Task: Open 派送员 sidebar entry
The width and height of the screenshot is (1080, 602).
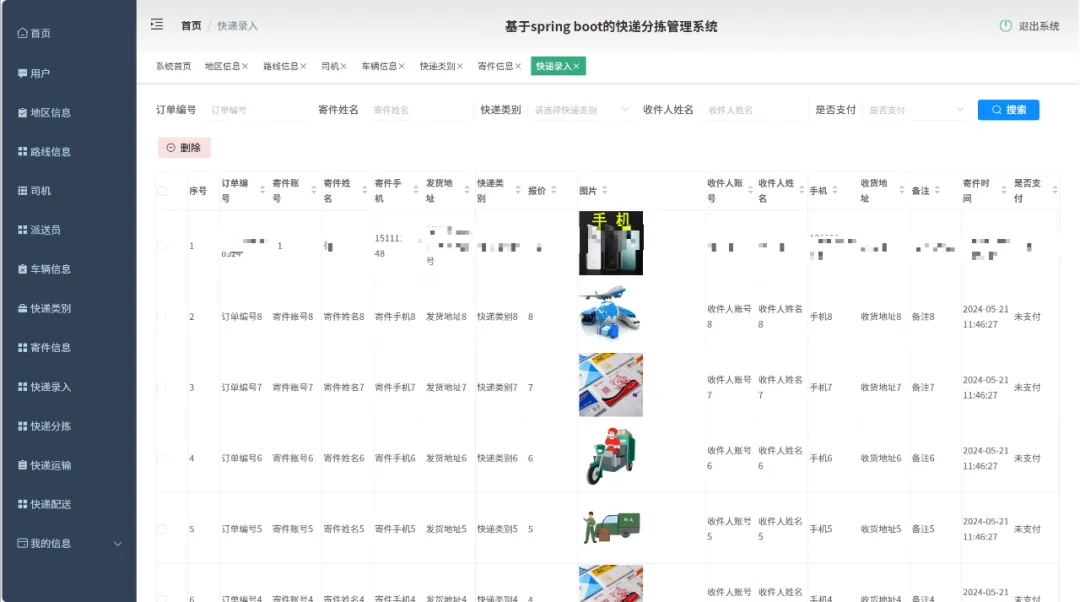Action: click(x=39, y=230)
